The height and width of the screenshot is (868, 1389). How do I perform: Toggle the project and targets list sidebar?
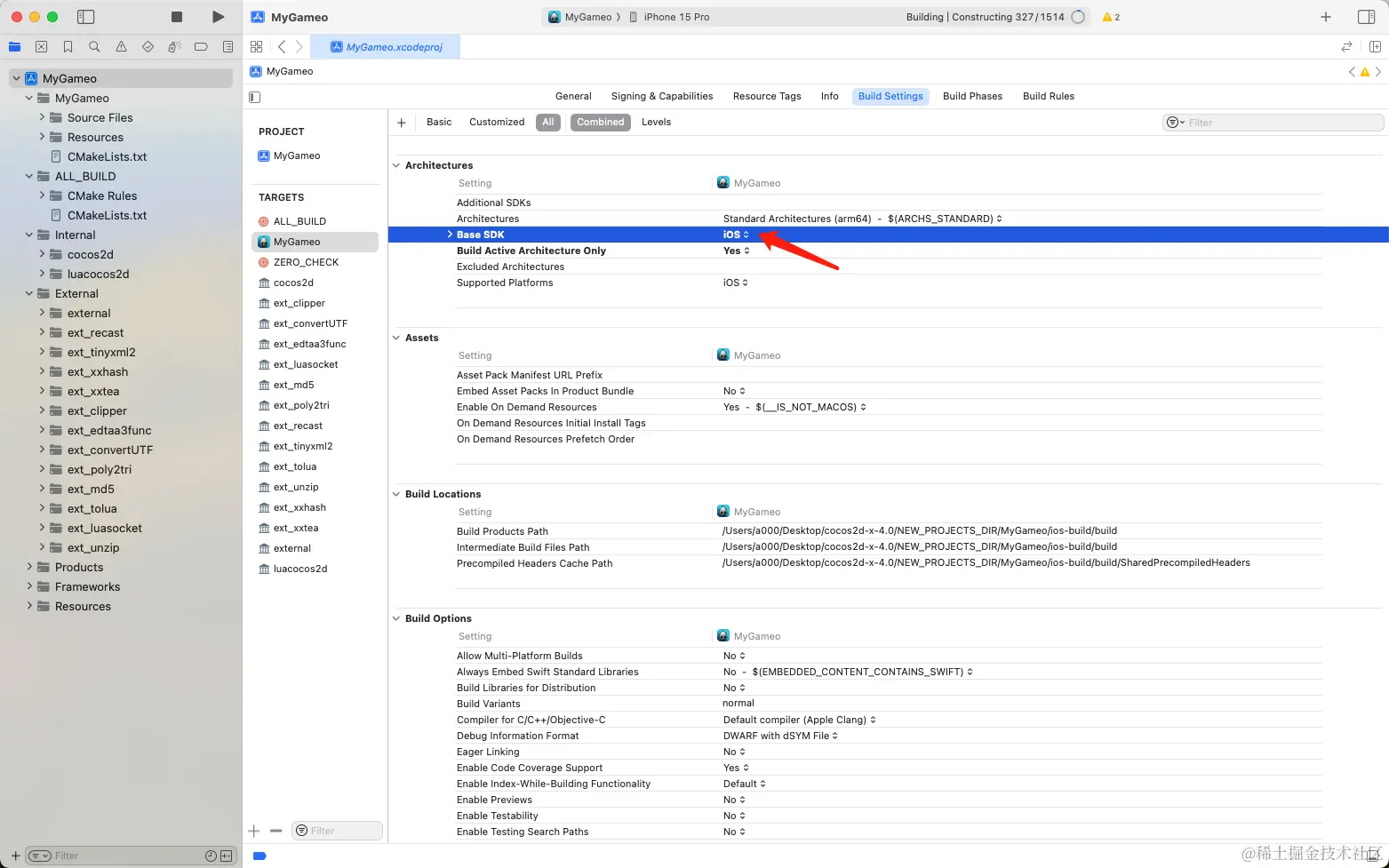pos(255,97)
